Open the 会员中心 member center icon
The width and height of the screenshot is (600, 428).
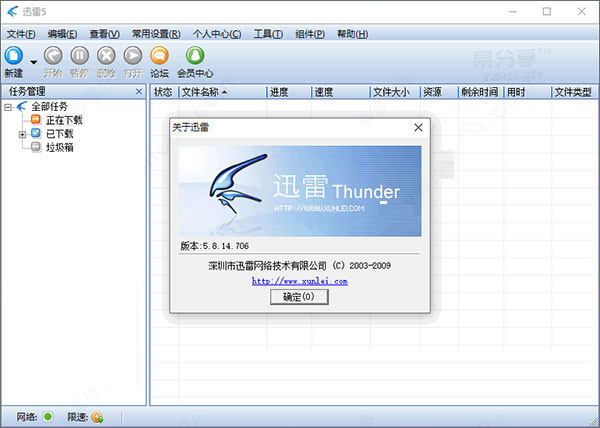click(195, 57)
